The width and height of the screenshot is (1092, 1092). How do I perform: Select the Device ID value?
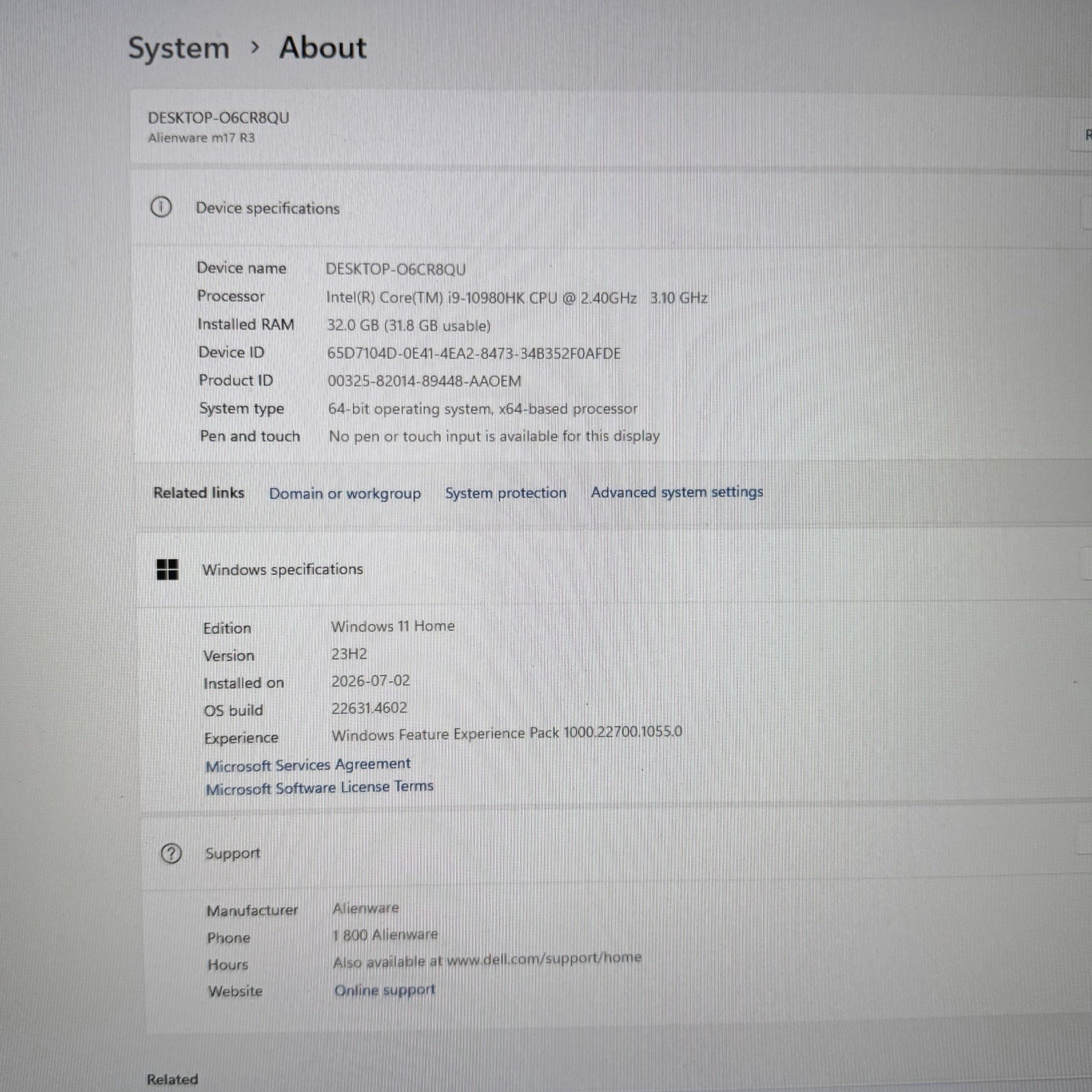(x=474, y=354)
